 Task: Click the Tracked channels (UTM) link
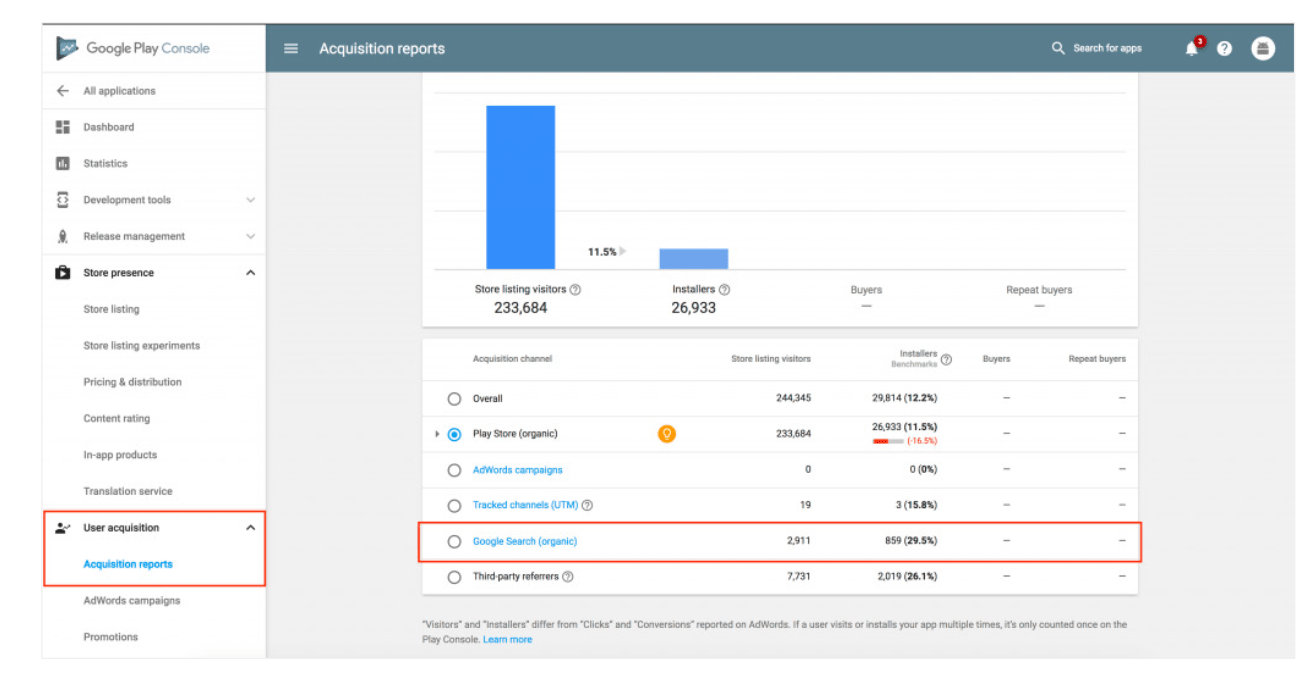coord(525,505)
